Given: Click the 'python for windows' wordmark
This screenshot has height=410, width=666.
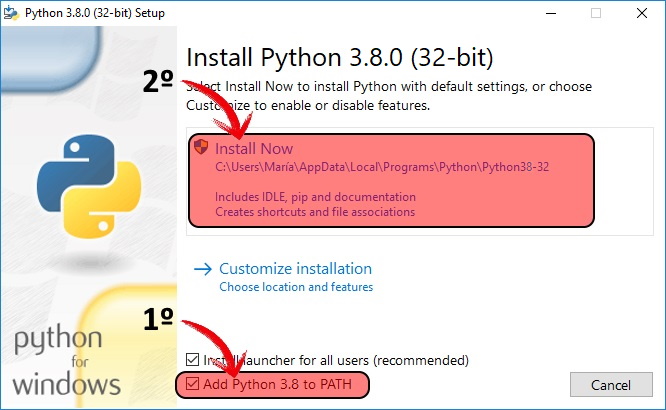Looking at the screenshot, I should pyautogui.click(x=67, y=360).
